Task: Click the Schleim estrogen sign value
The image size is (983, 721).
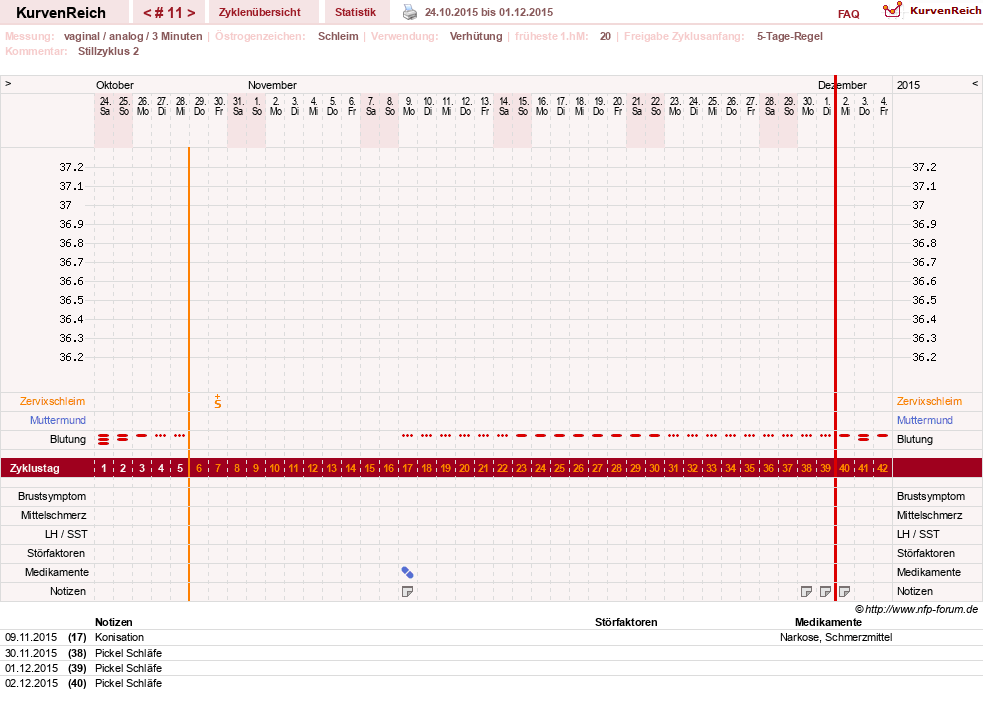Action: [x=338, y=36]
